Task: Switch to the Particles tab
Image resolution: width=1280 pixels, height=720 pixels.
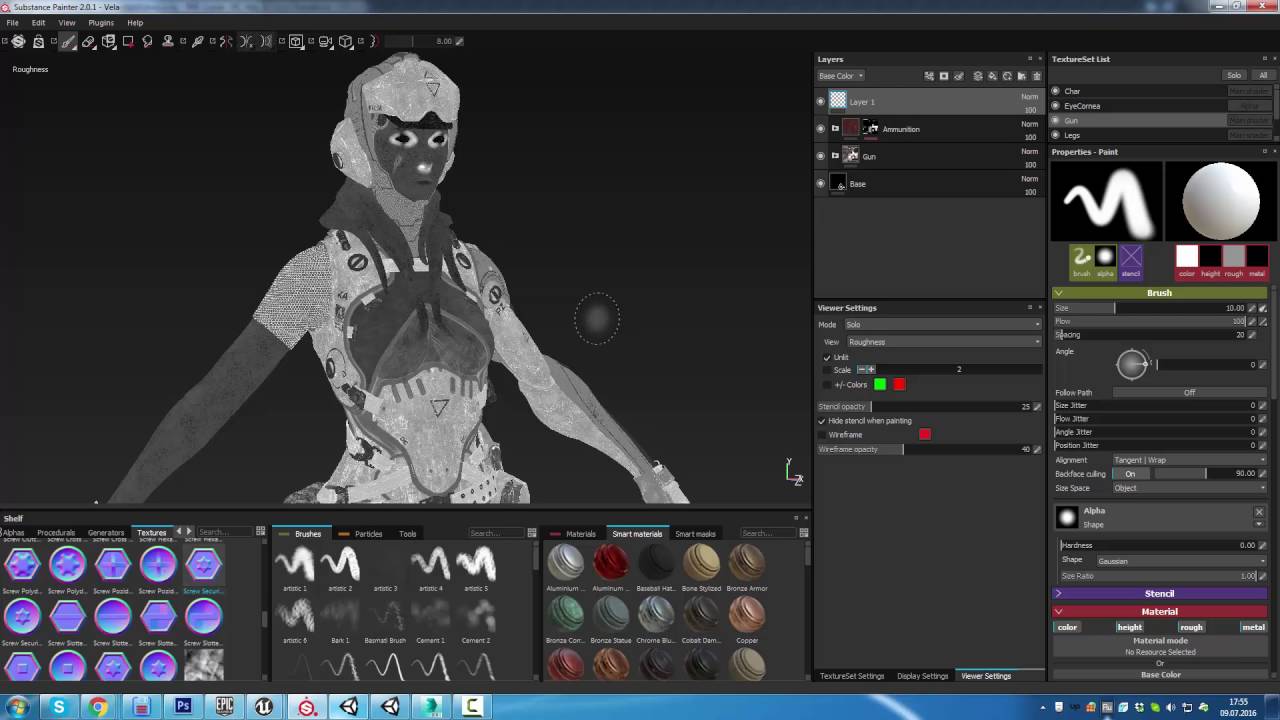Action: click(368, 534)
